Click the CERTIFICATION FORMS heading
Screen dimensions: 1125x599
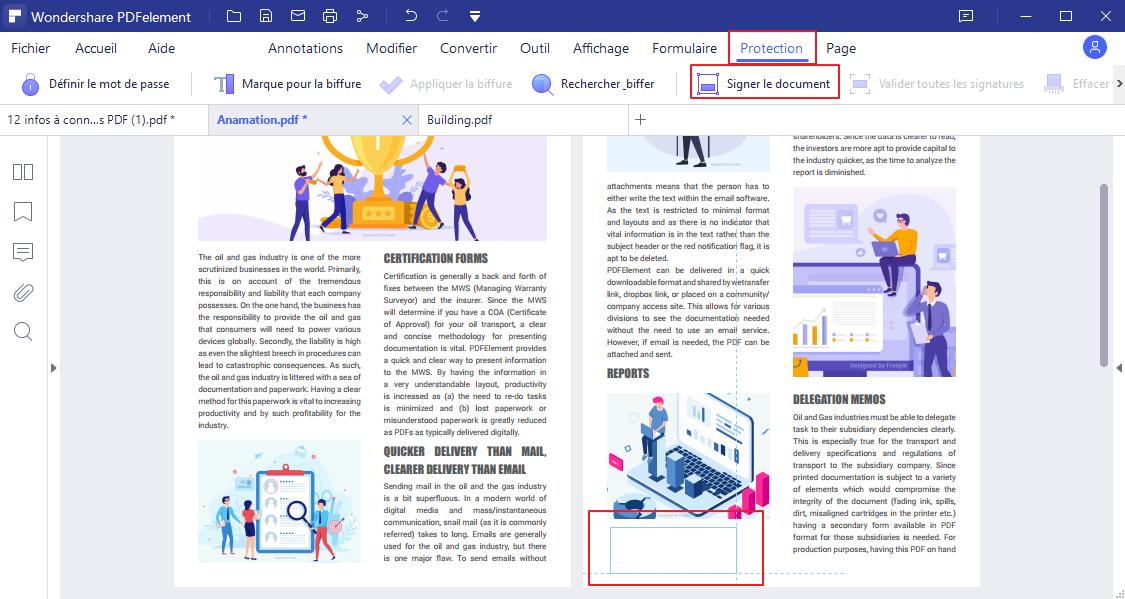[x=436, y=258]
